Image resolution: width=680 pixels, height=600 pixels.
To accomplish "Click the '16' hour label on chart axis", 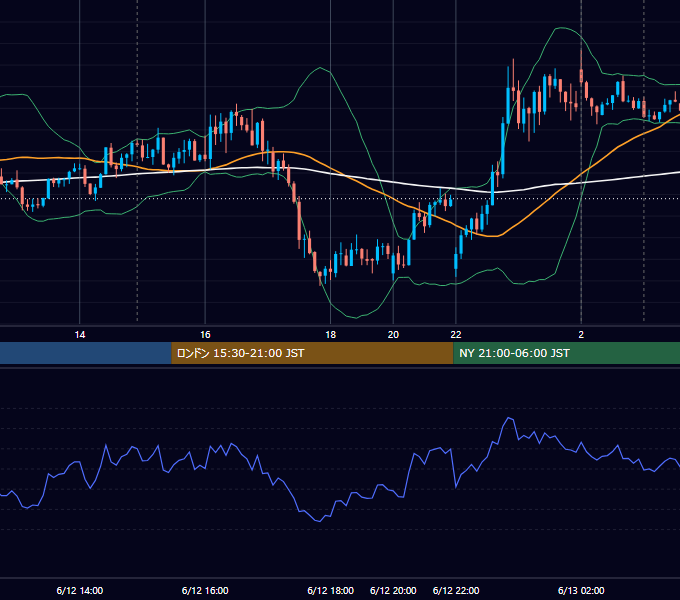I will (205, 335).
